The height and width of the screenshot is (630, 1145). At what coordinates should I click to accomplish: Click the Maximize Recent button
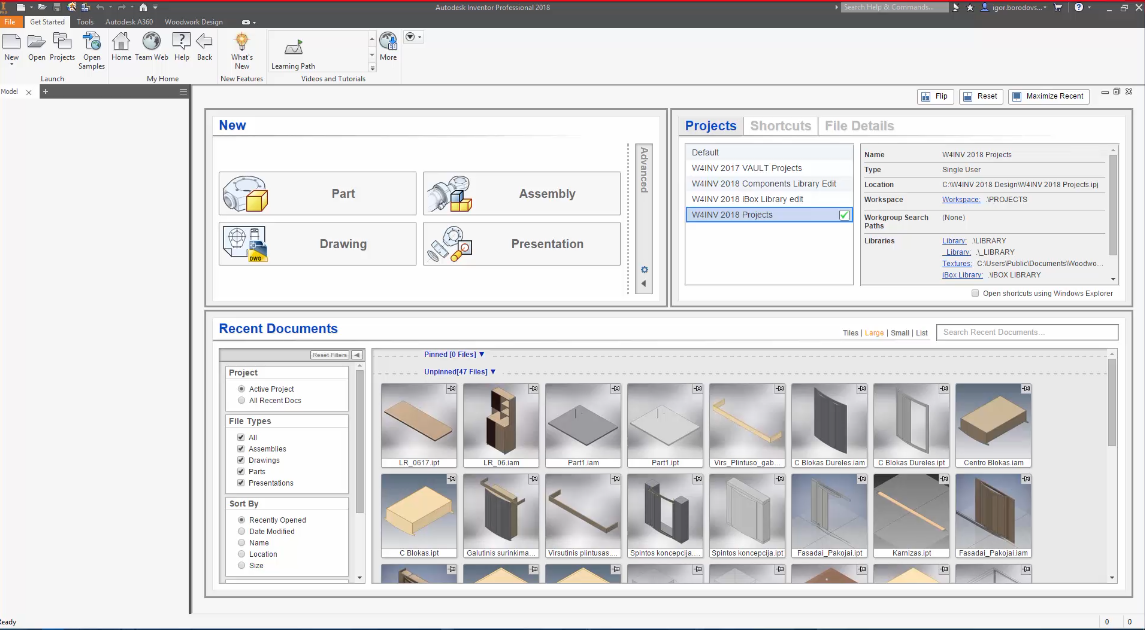coord(1049,96)
